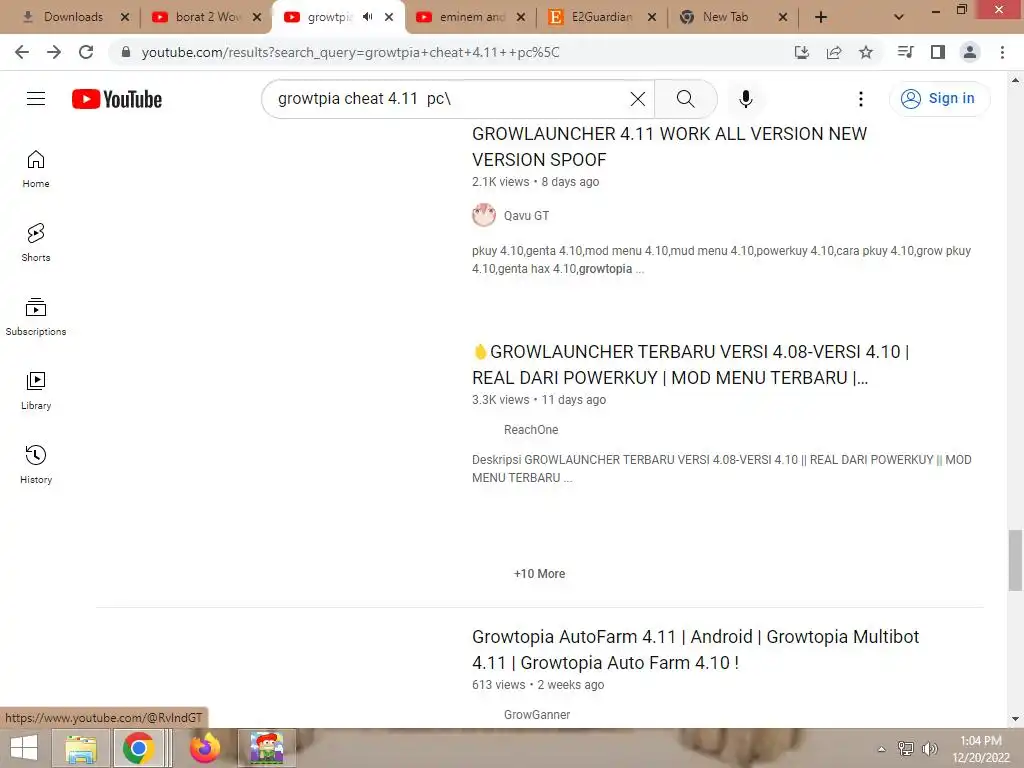Open the Growtopia AutoFarm 4.11 video
This screenshot has height=768, width=1024.
696,649
